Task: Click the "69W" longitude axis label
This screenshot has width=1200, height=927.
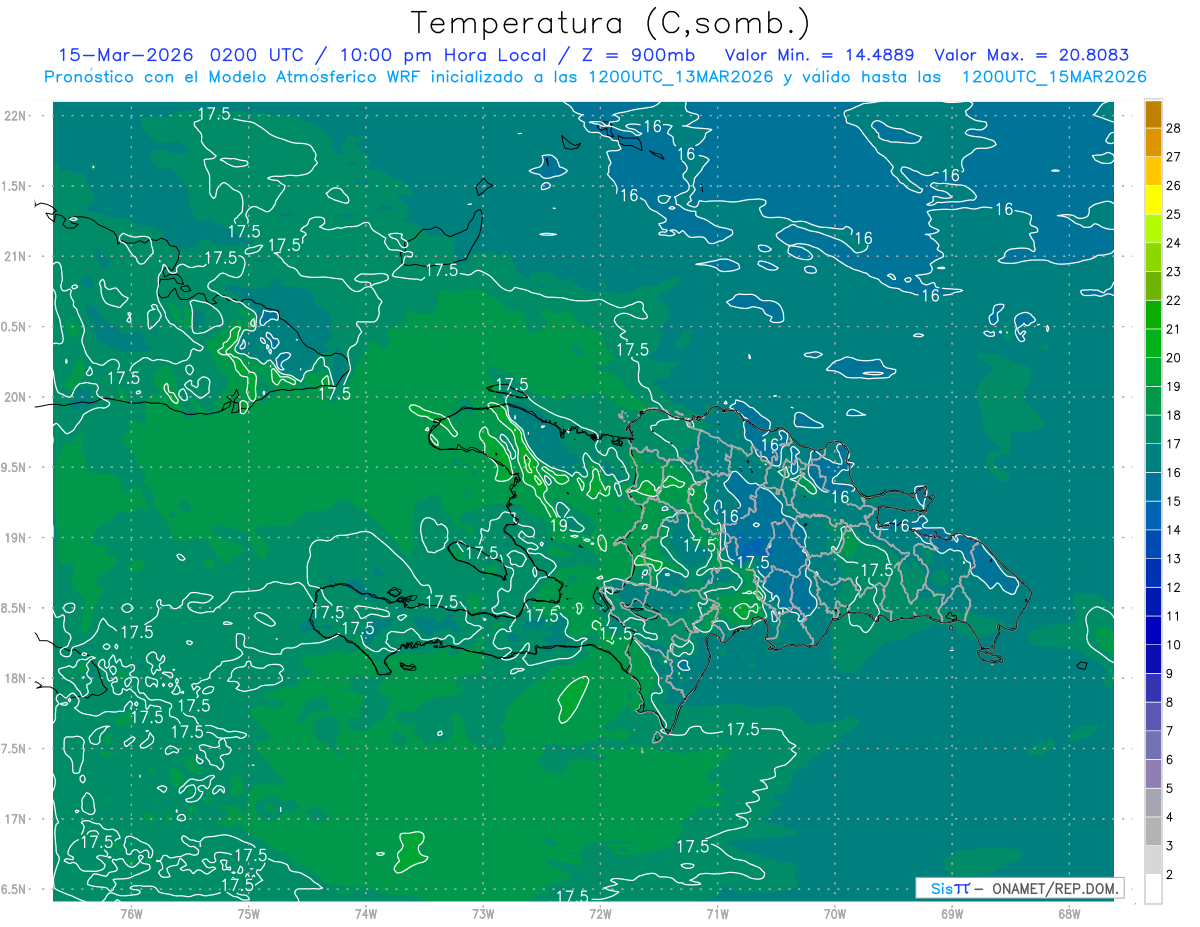Action: coord(952,914)
